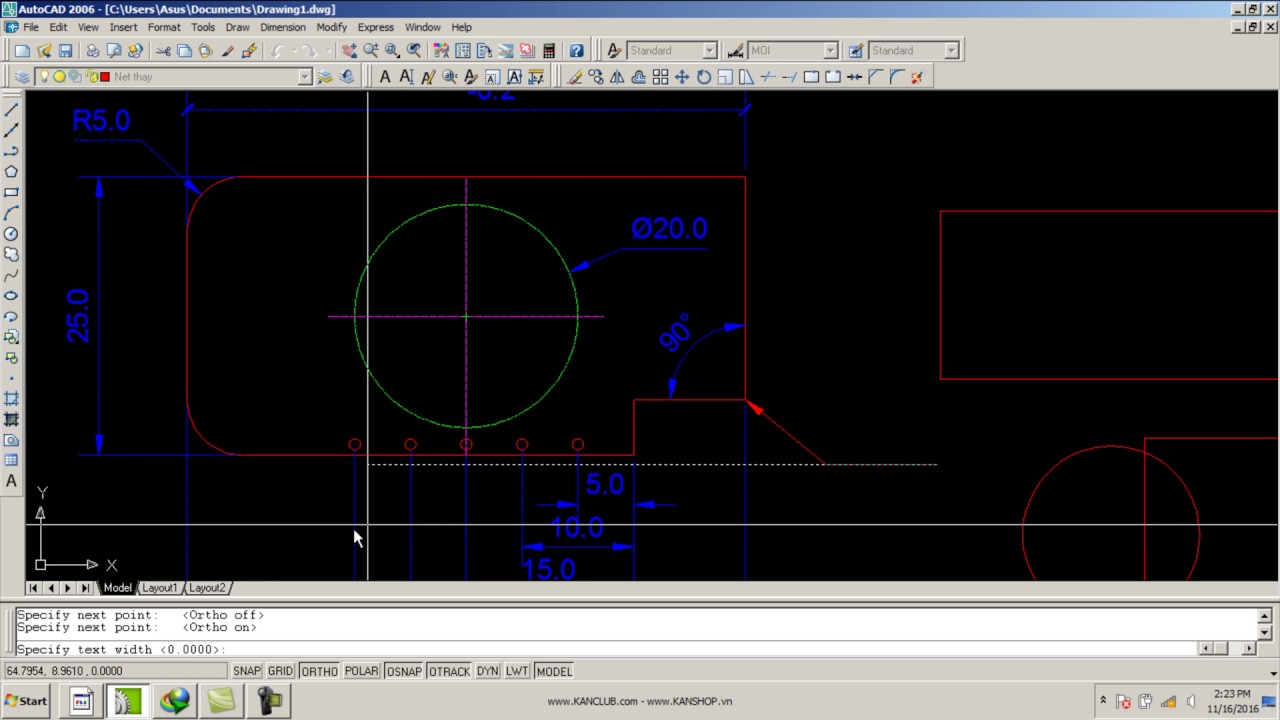Switch to the Layout1 tab
Screen dimensions: 1280x720
[159, 588]
